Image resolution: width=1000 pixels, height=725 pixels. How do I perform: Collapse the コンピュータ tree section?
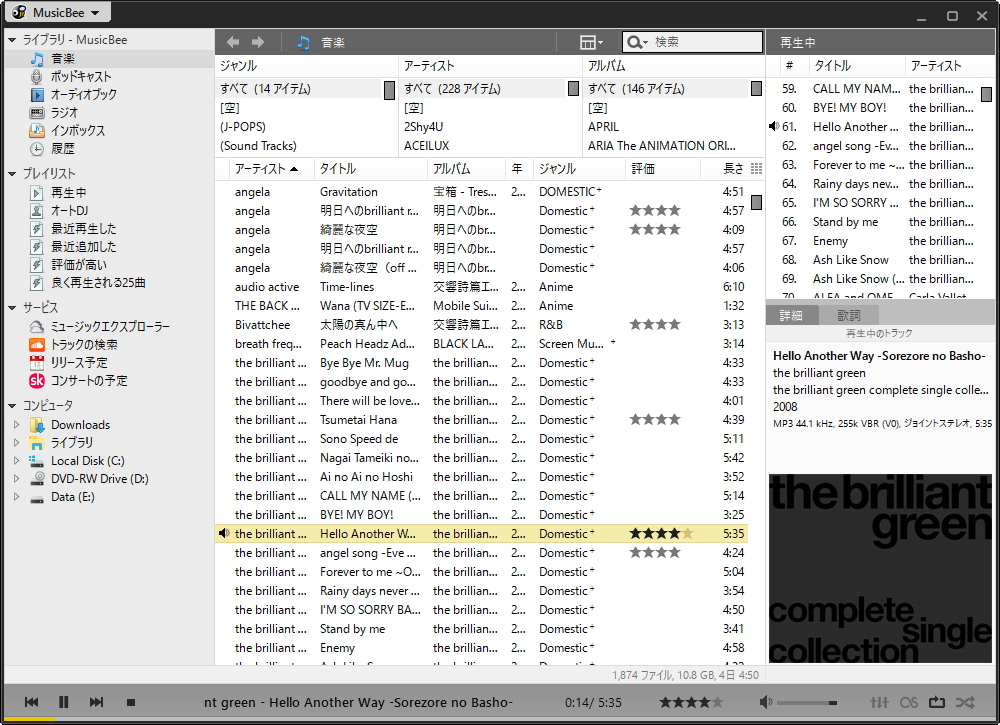[x=12, y=406]
